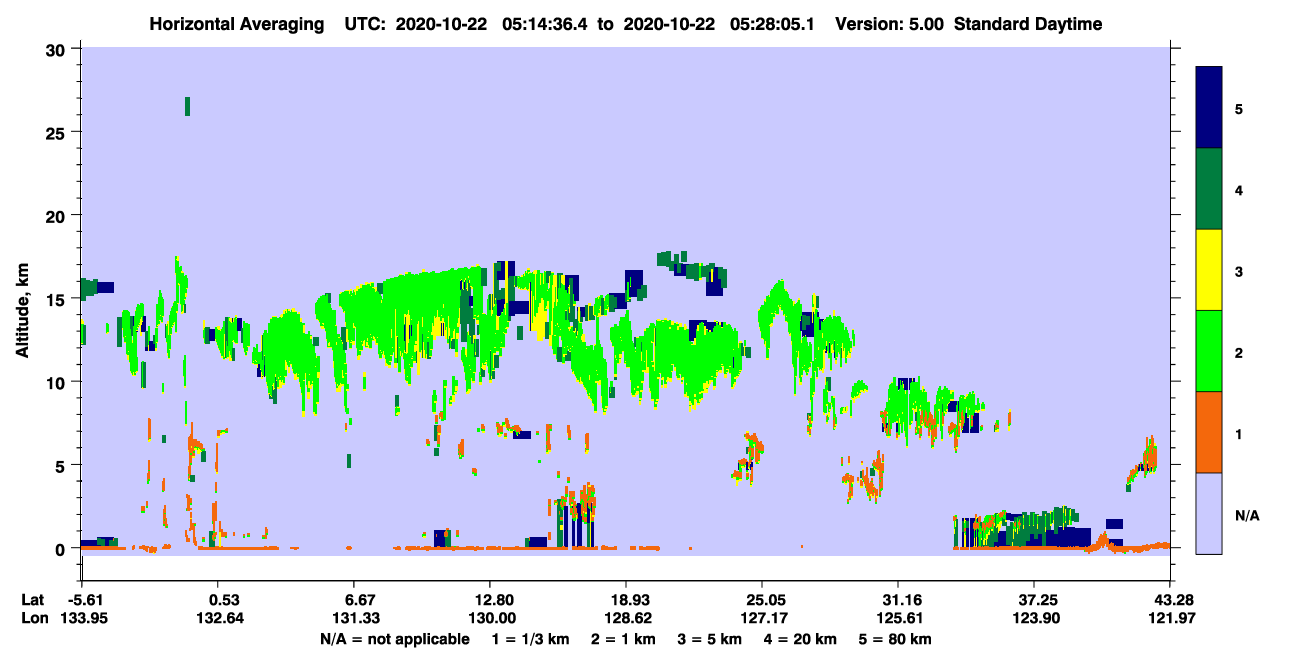Click the dark green level 4 swatch

click(x=1209, y=189)
